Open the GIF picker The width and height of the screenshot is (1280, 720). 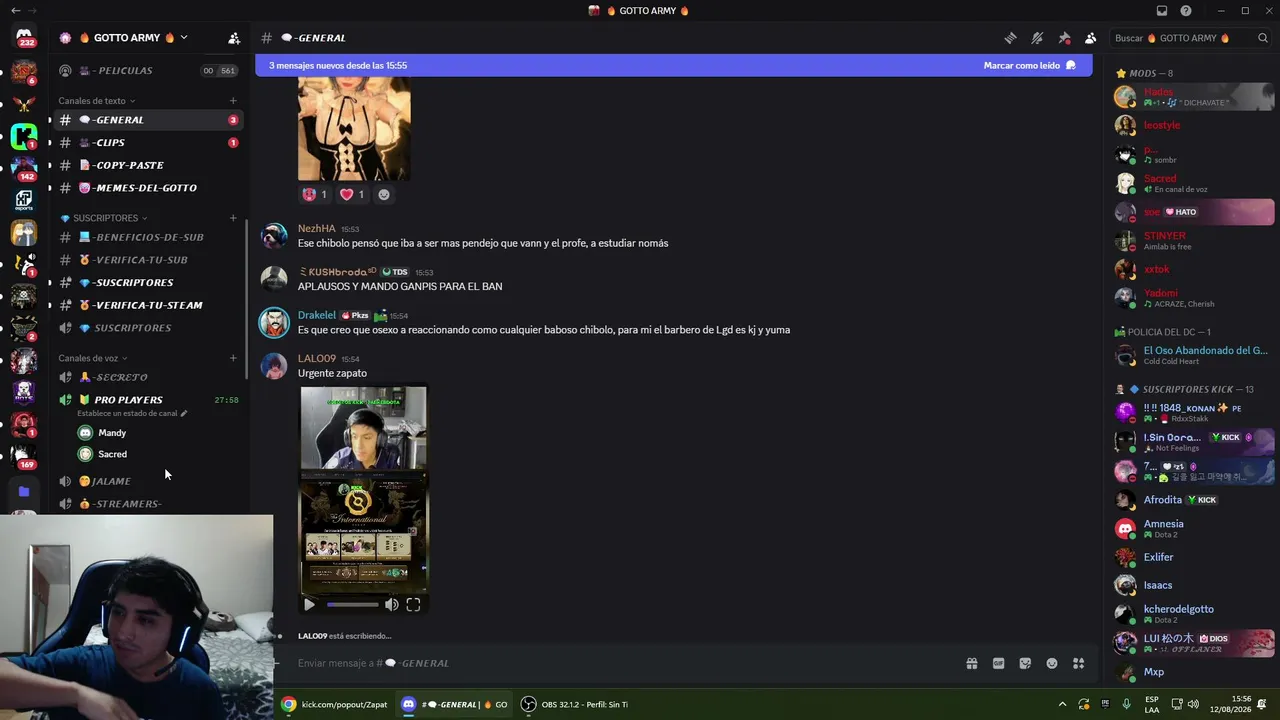tap(998, 663)
